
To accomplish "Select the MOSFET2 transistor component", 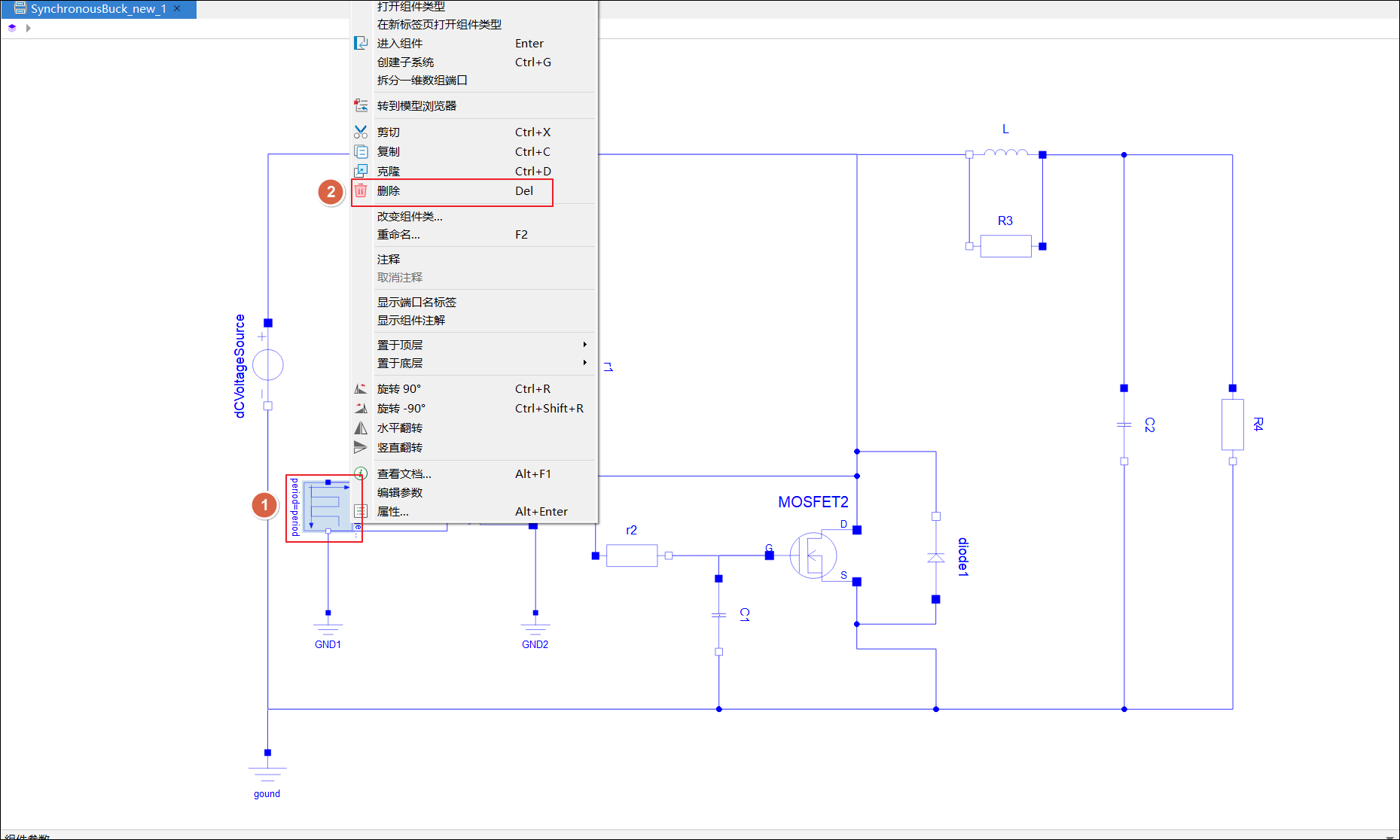I will point(814,555).
